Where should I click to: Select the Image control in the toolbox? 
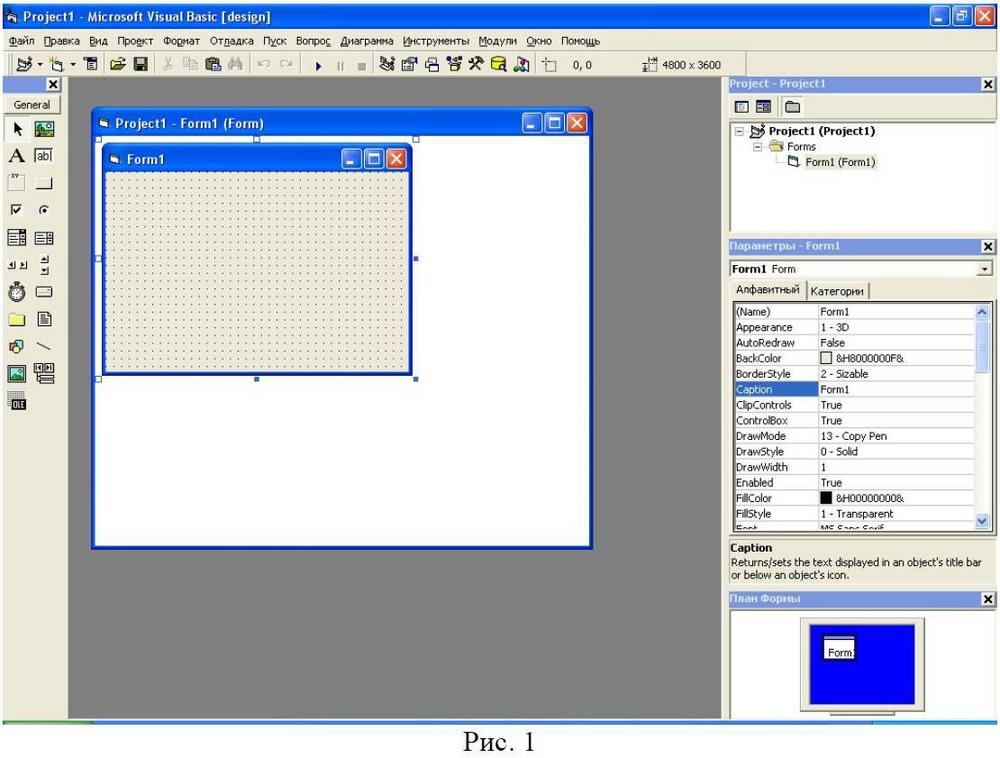[17, 373]
